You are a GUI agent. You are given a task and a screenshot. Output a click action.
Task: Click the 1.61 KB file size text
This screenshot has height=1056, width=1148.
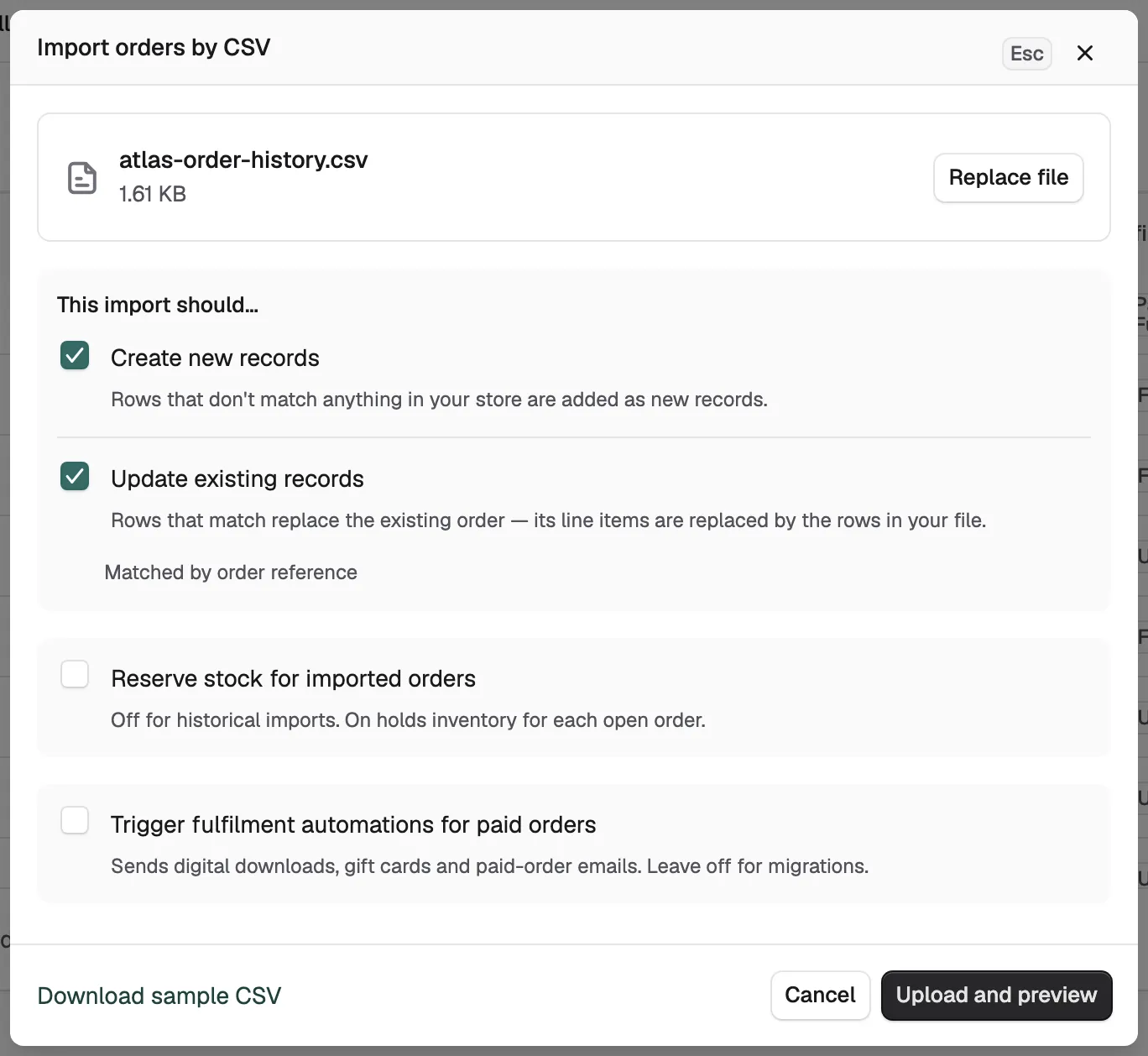click(x=153, y=194)
